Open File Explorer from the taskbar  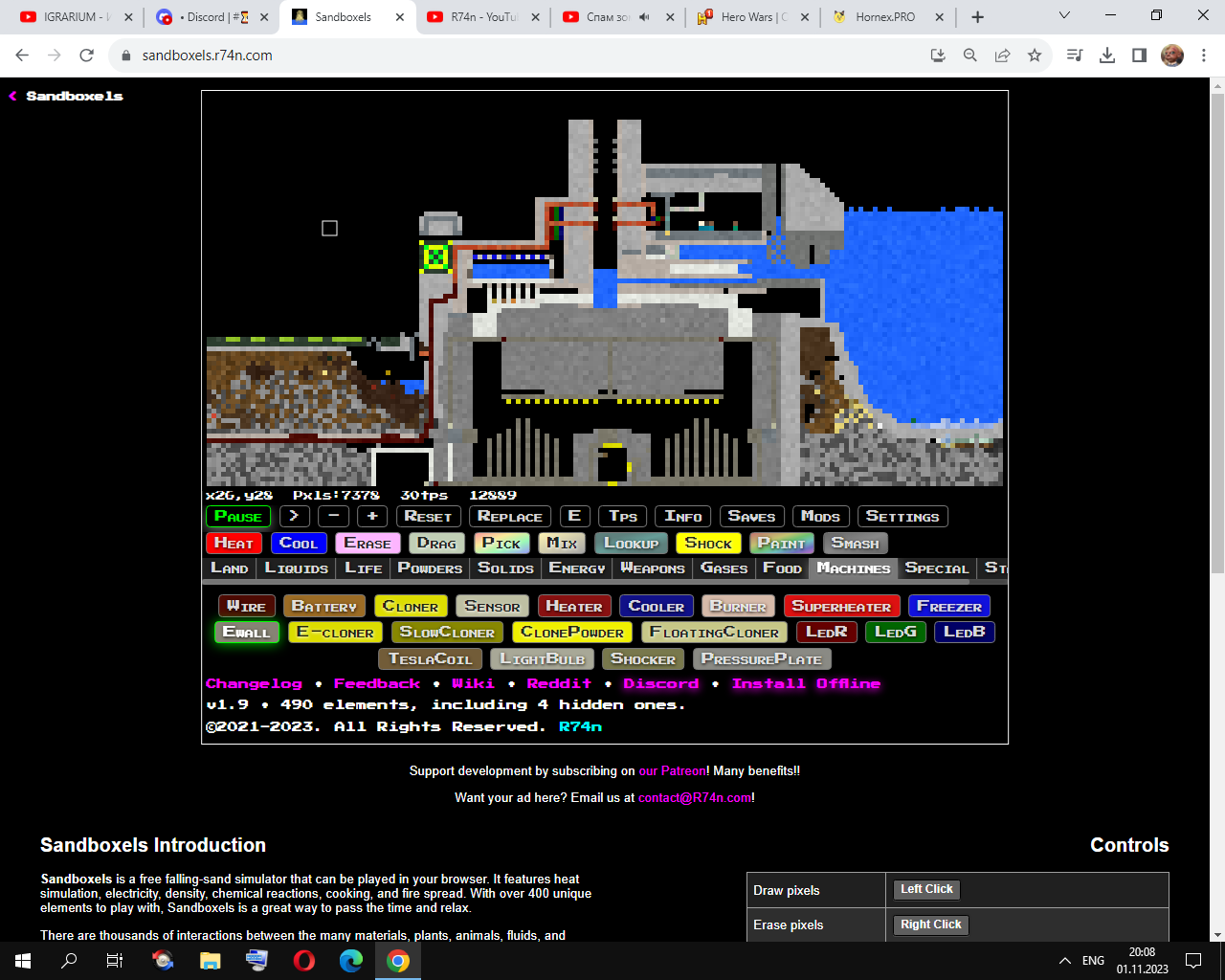[x=211, y=961]
